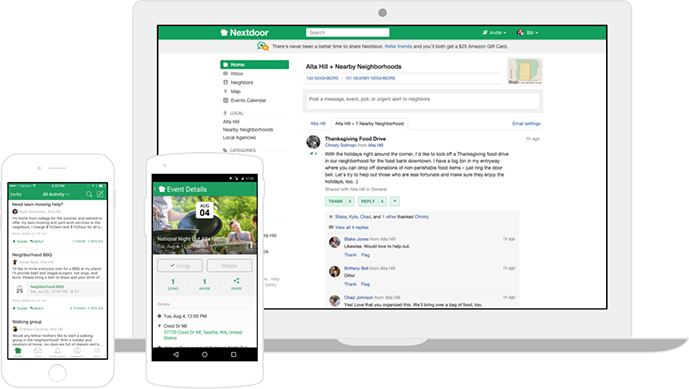Screen dimensions: 689x389
Task: Open View all 4 replies link
Action: click(352, 227)
